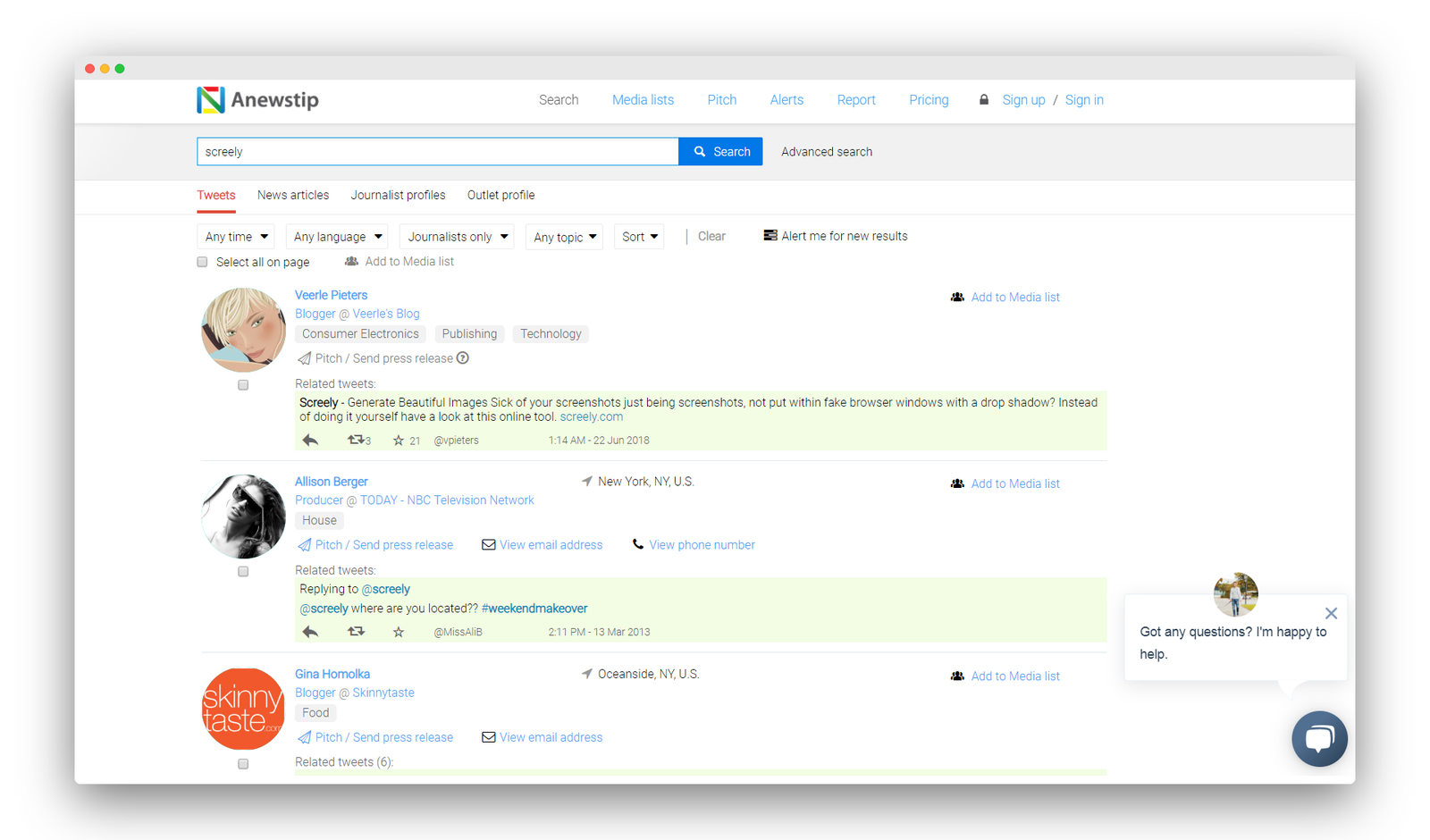Open the Skinnytaste avatar for Gina Homolka
The image size is (1430, 840).
coord(243,709)
